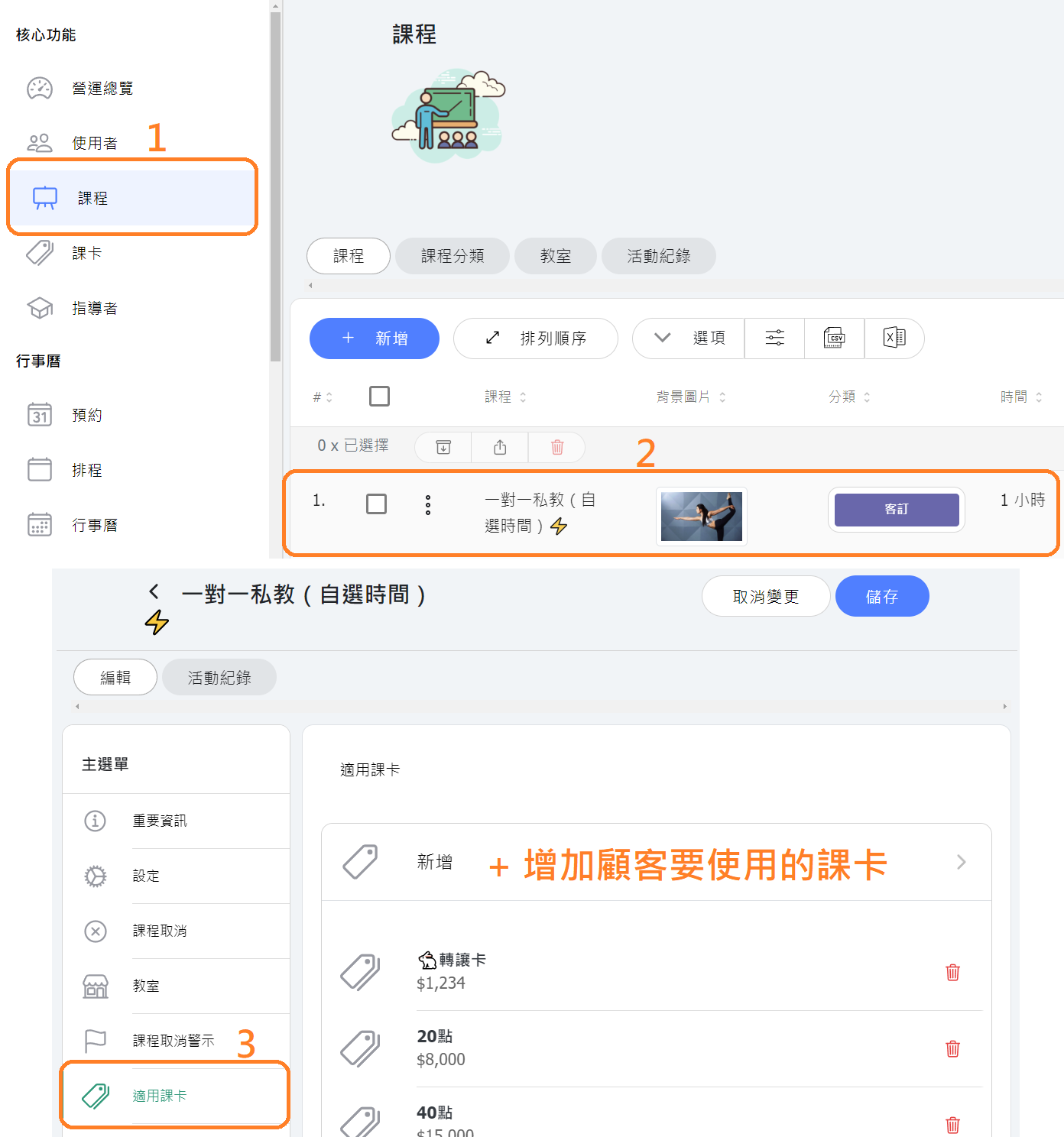1064x1137 pixels.
Task: Toggle the select-all checkbox in header
Action: (x=379, y=396)
